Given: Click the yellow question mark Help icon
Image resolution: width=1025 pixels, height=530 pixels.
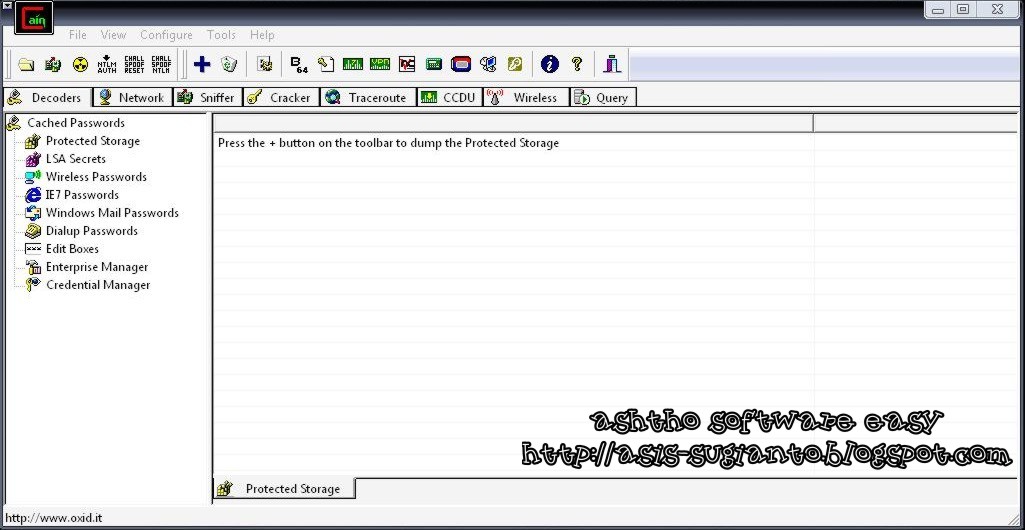Looking at the screenshot, I should pyautogui.click(x=577, y=64).
